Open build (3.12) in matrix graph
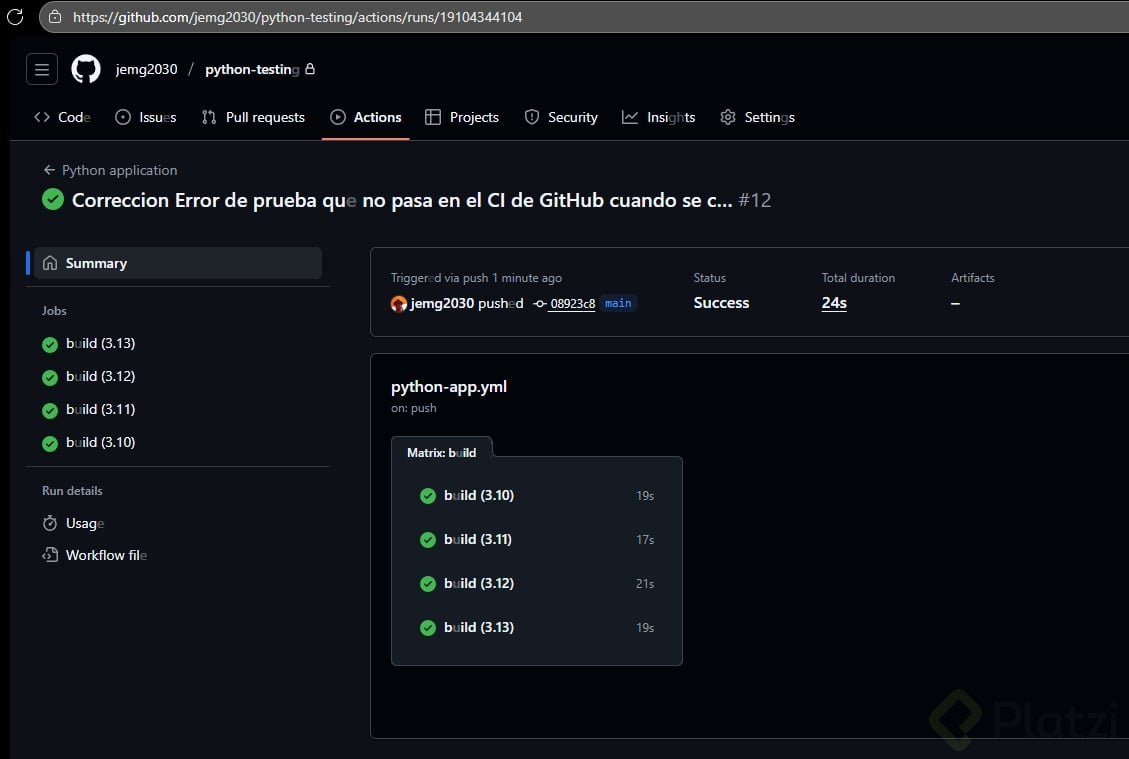1129x759 pixels. pos(536,583)
